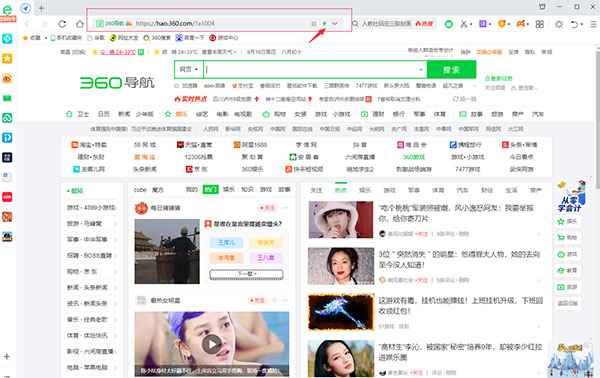Click the green circle extension icon in toolbar

448,24
